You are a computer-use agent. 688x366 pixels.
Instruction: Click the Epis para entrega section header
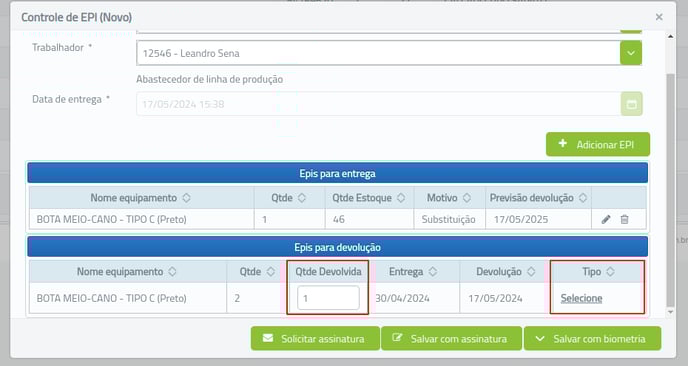pyautogui.click(x=337, y=173)
